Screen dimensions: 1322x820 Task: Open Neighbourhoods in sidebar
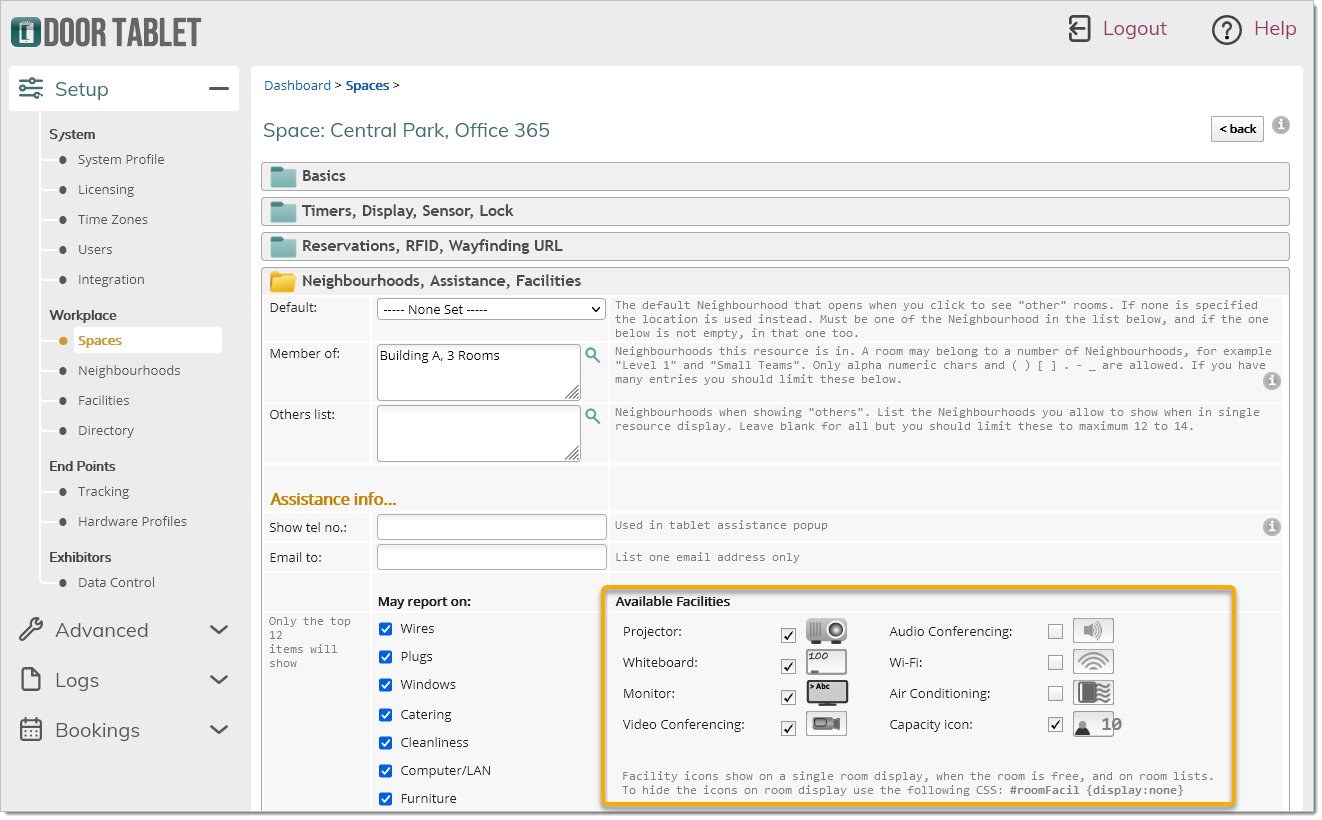click(x=129, y=371)
